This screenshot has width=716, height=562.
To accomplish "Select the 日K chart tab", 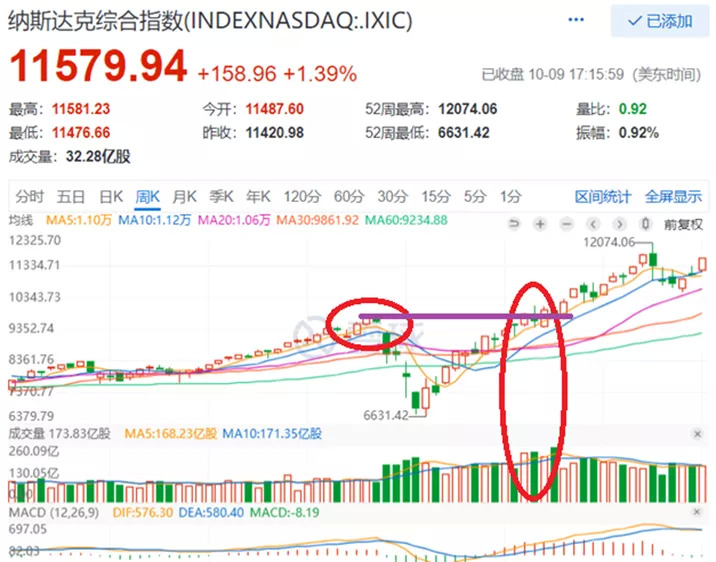I will pos(111,197).
